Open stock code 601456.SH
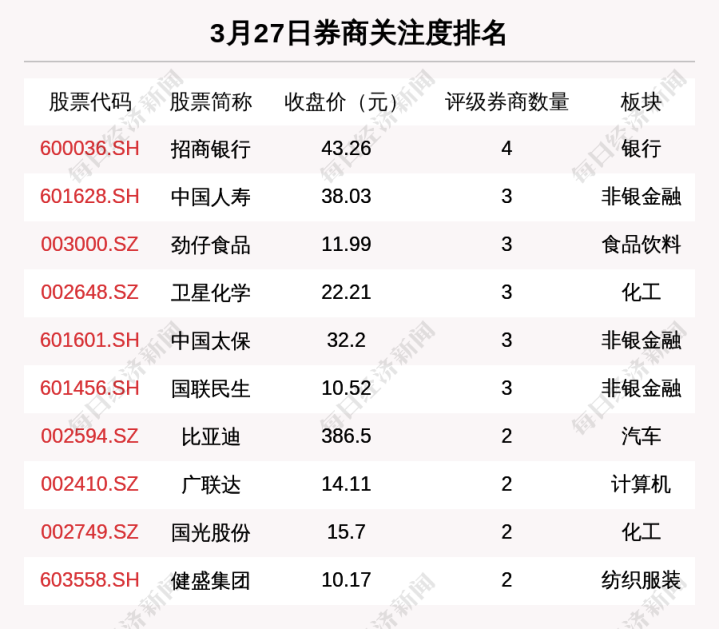The image size is (719, 629). click(x=90, y=388)
